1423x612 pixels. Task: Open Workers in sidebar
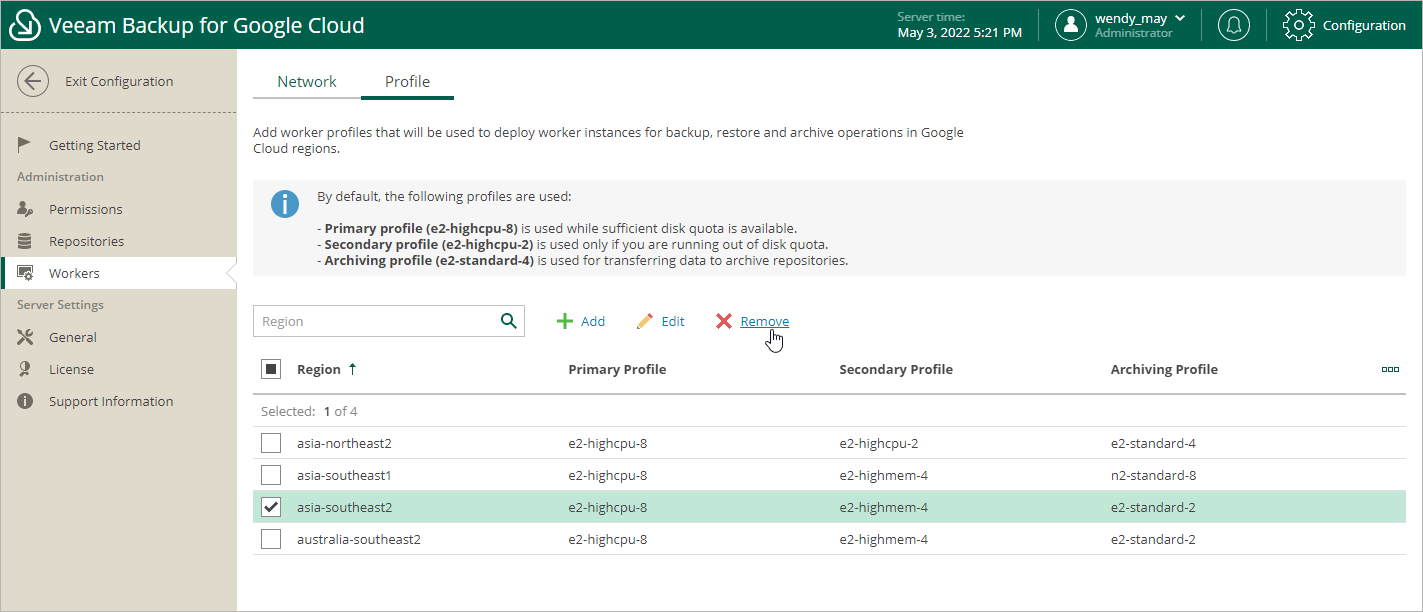coord(118,273)
